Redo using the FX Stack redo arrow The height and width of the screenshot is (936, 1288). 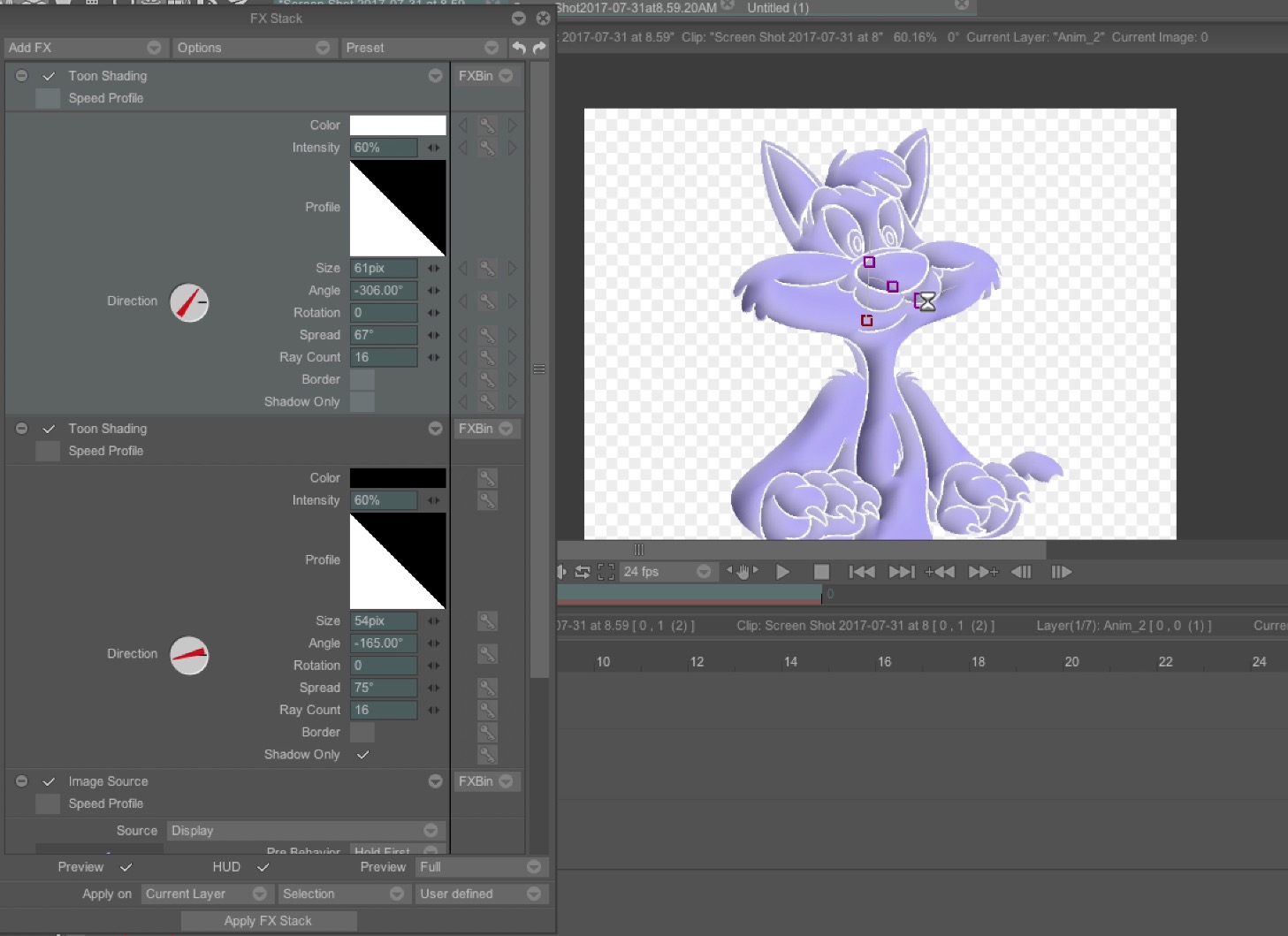point(539,48)
